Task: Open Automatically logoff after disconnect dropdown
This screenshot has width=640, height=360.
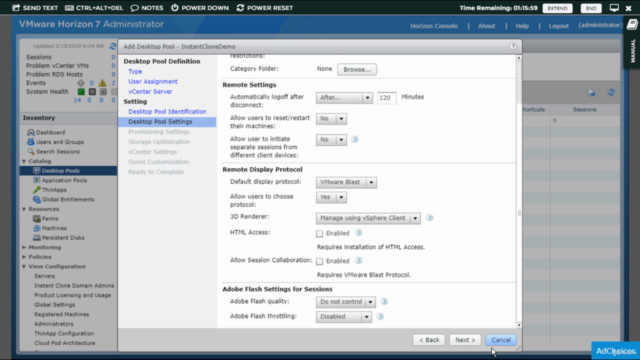Action: [344, 98]
